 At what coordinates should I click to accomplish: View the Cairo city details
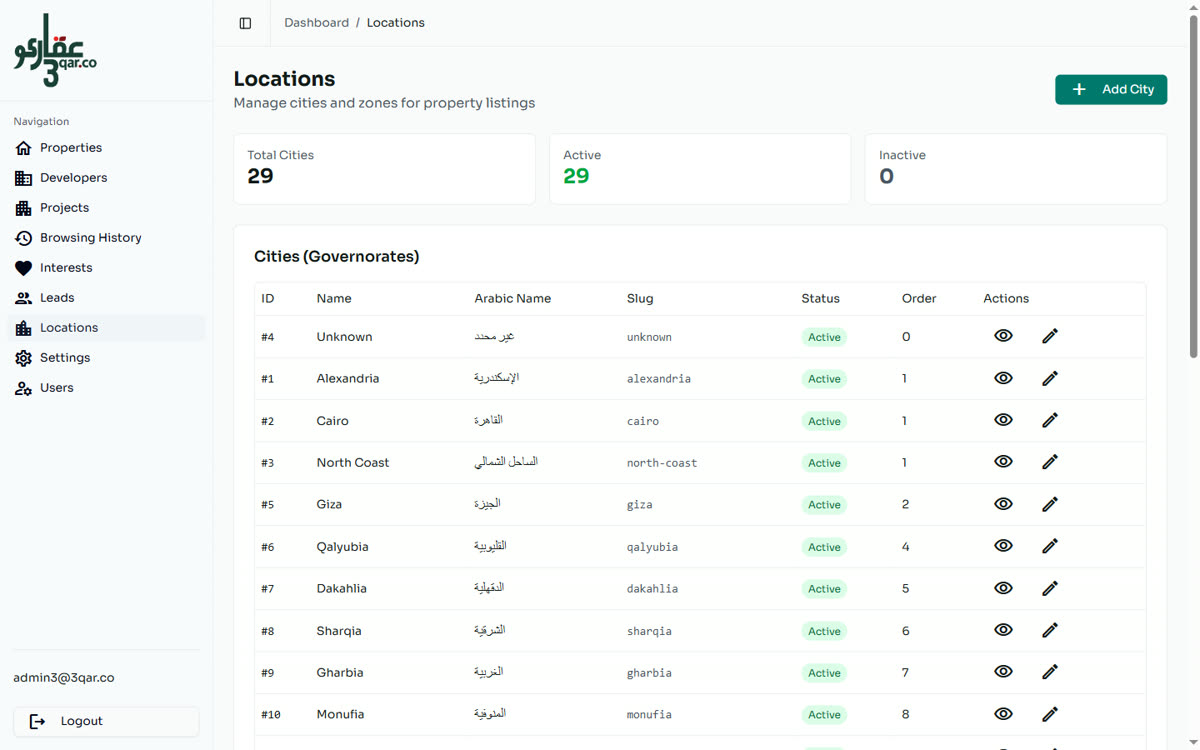tap(1003, 420)
